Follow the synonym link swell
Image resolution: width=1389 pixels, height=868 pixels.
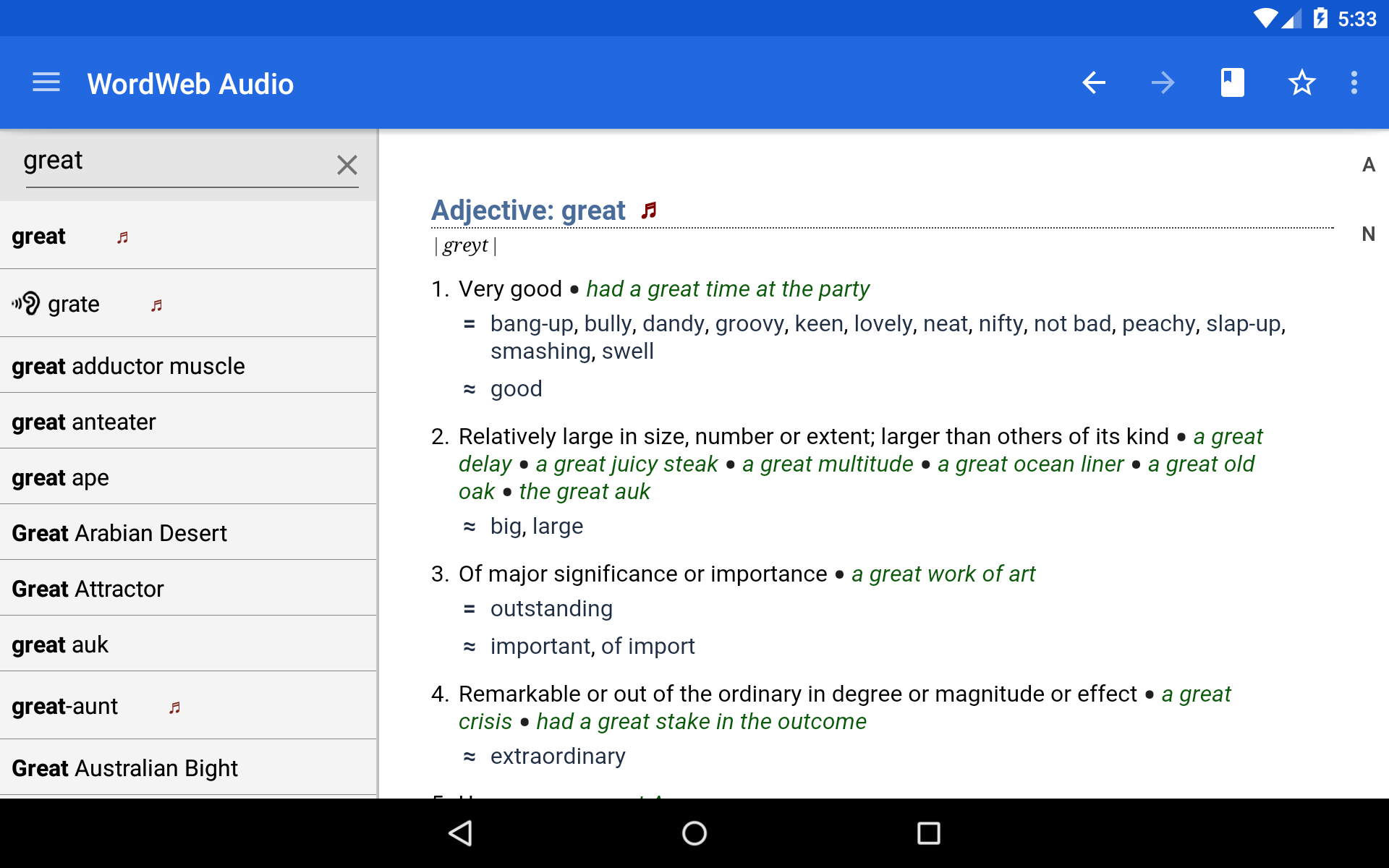[628, 352]
